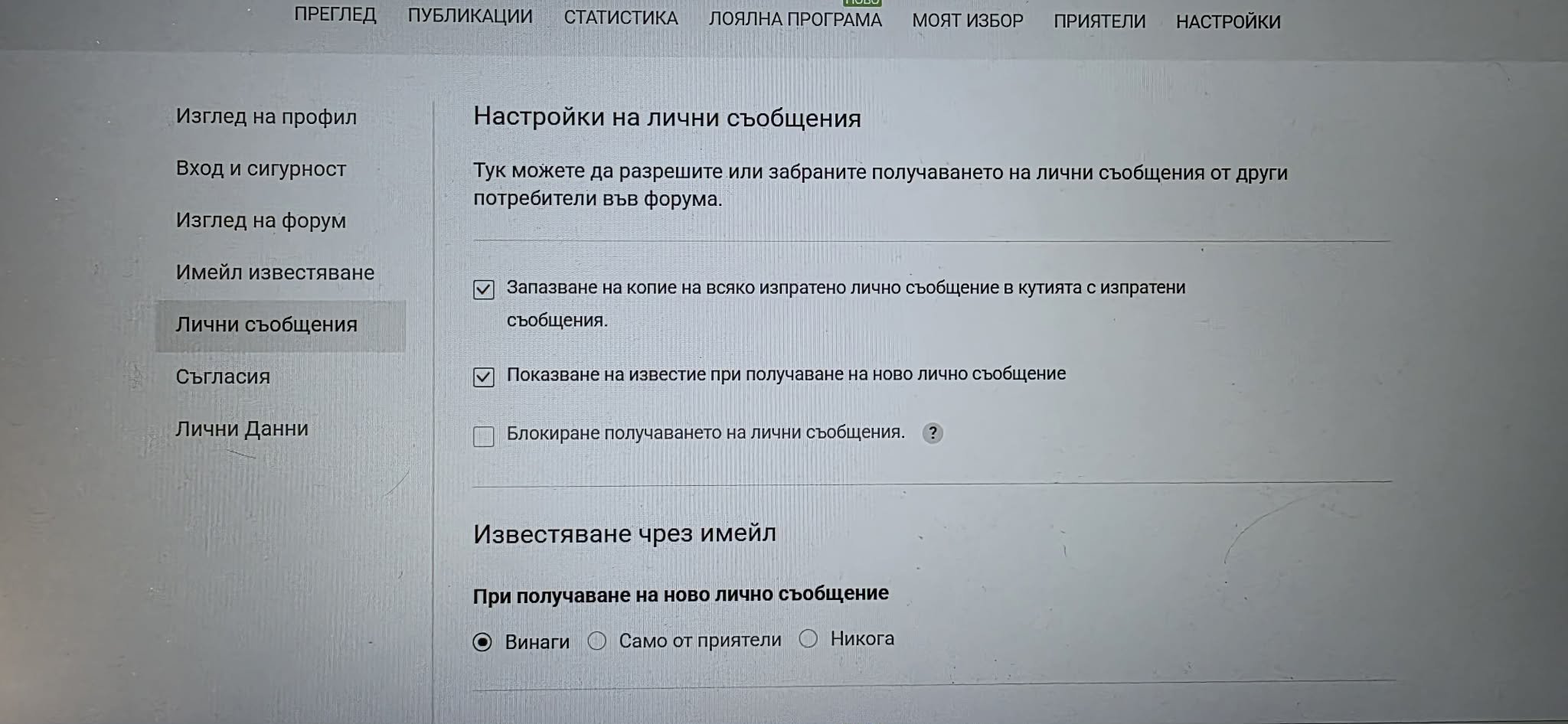Open "Изглед на профил" settings section
1568x724 pixels.
point(266,116)
